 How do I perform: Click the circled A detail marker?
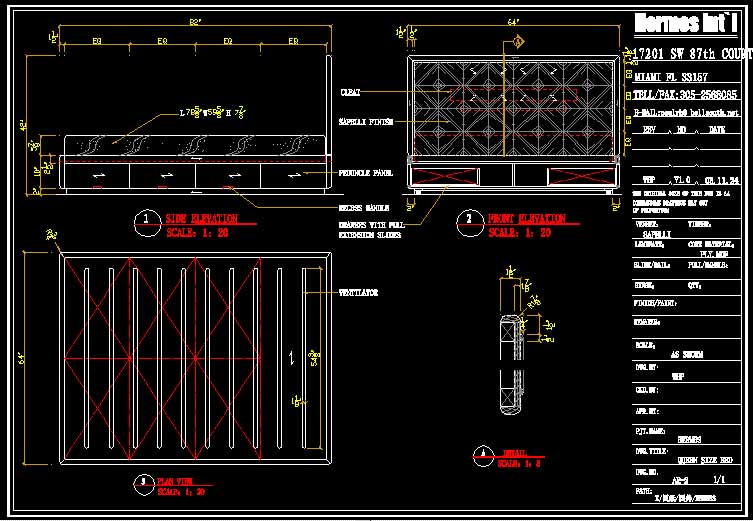[484, 456]
